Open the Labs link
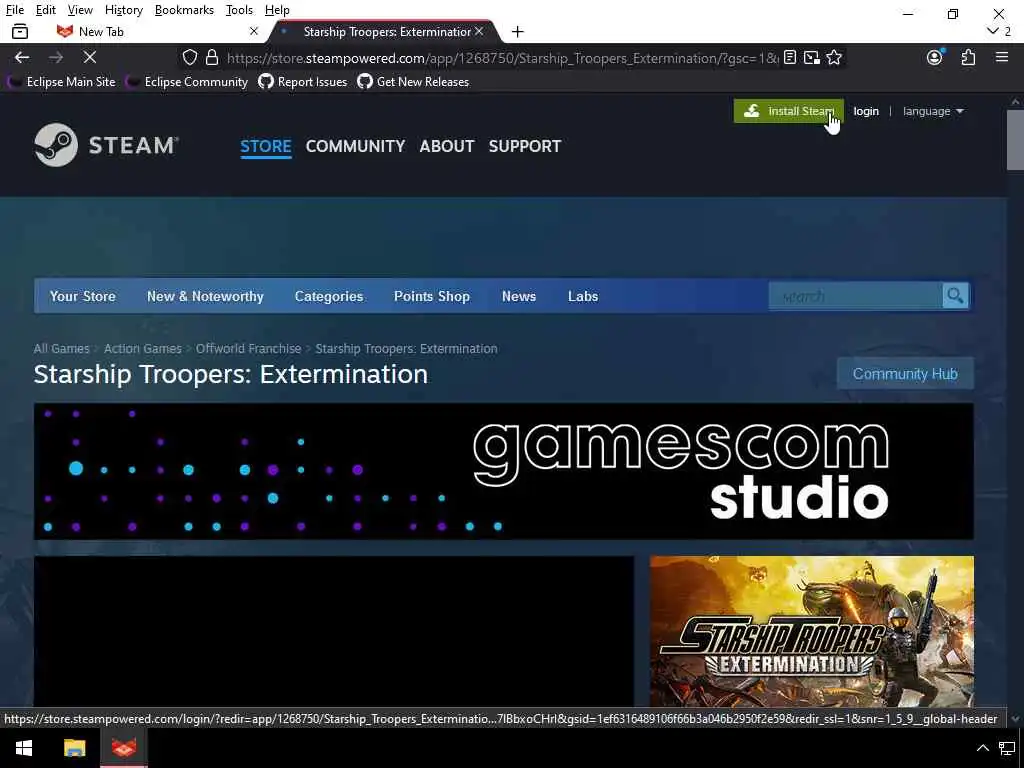 click(583, 296)
